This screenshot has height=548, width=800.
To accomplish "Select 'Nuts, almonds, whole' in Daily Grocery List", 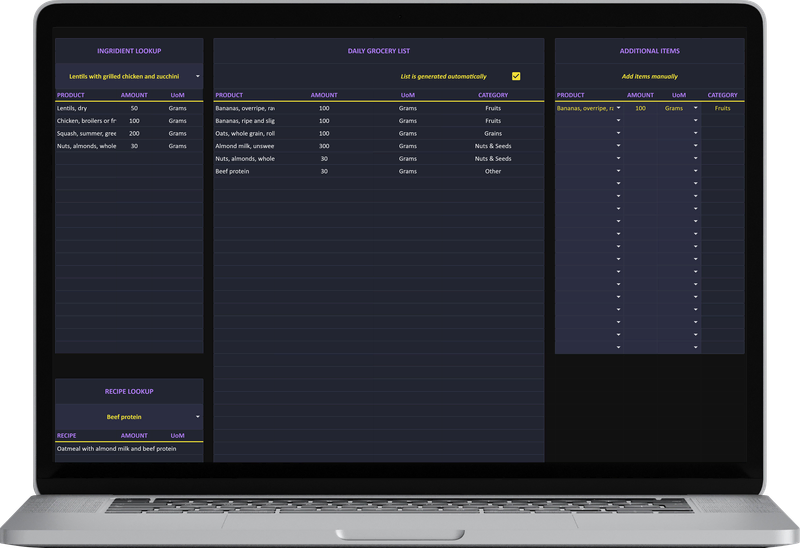I will pyautogui.click(x=245, y=159).
